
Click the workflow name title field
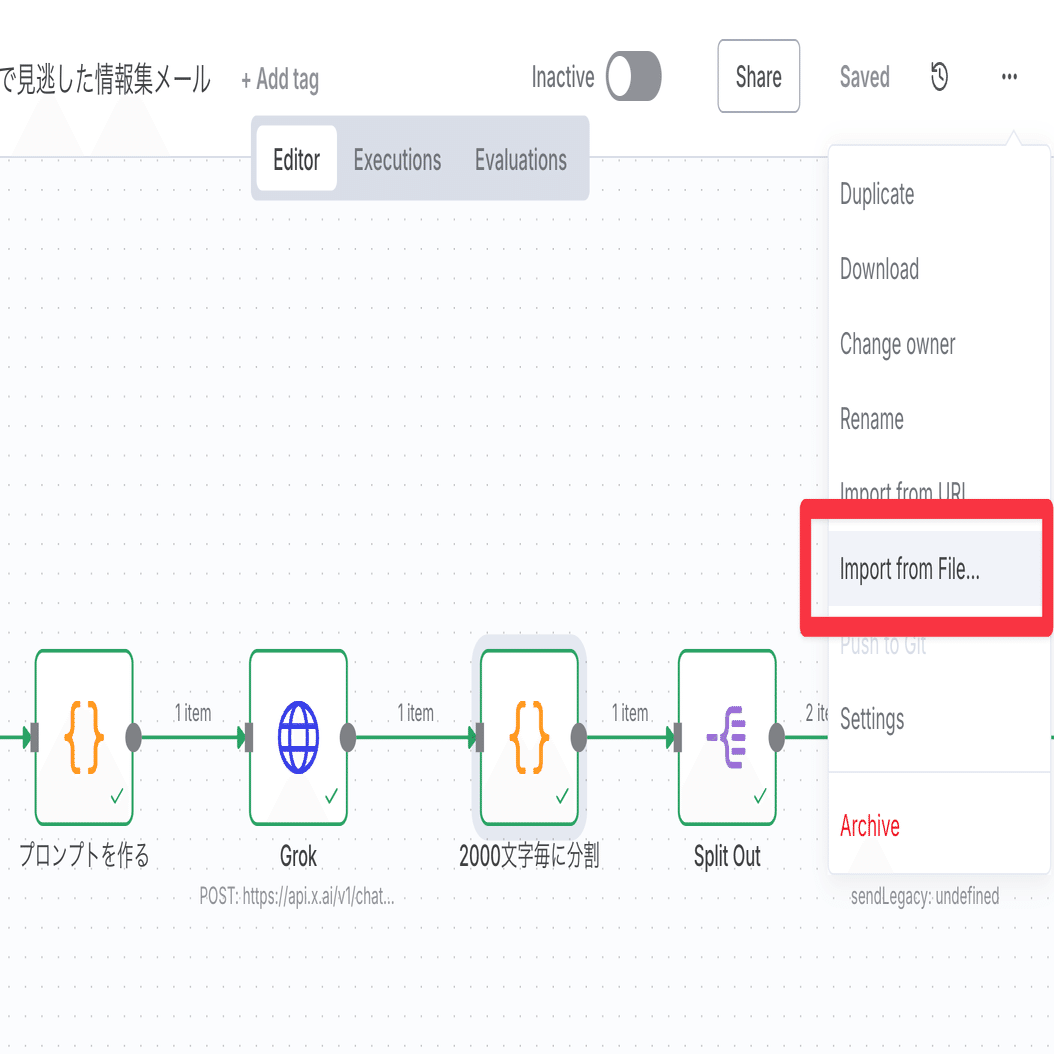click(105, 78)
